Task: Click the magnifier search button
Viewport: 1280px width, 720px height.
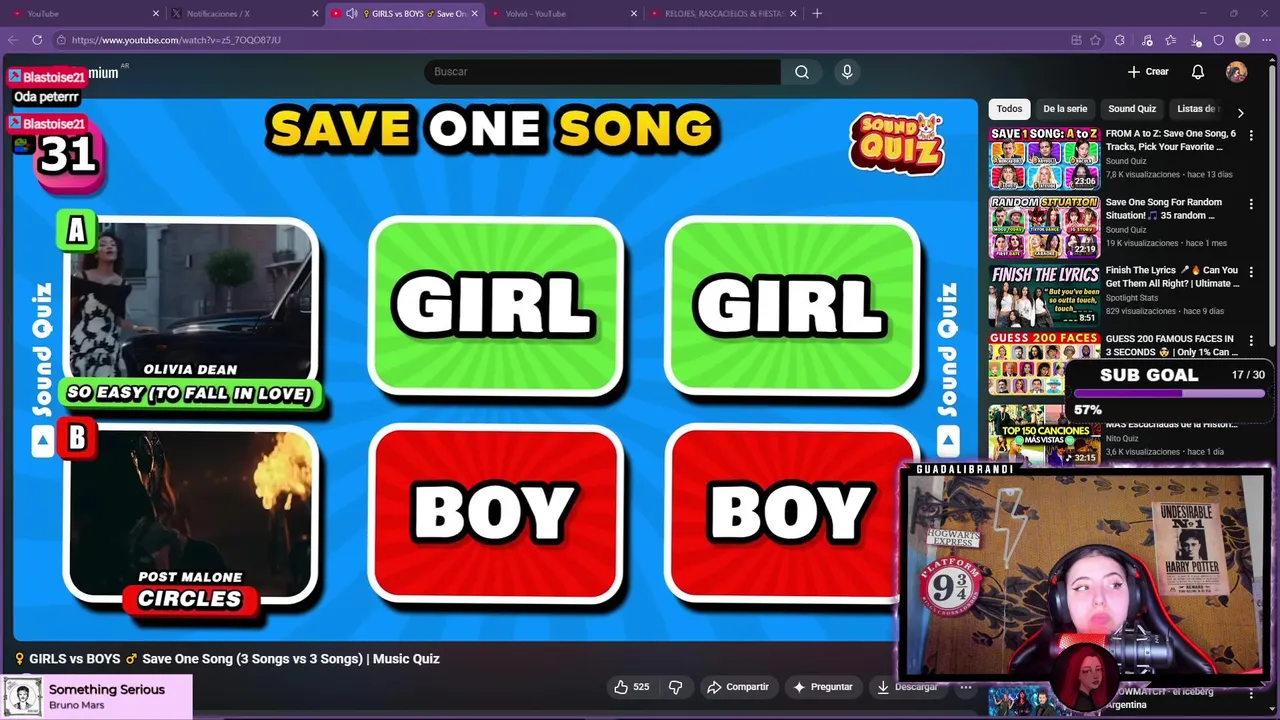Action: click(x=802, y=72)
